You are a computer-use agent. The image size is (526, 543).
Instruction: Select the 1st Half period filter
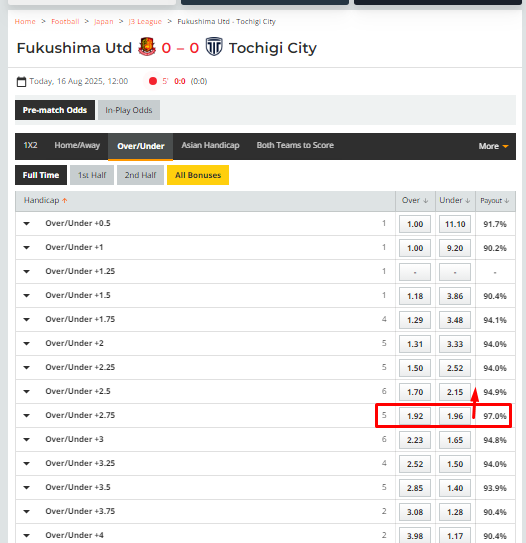(92, 175)
